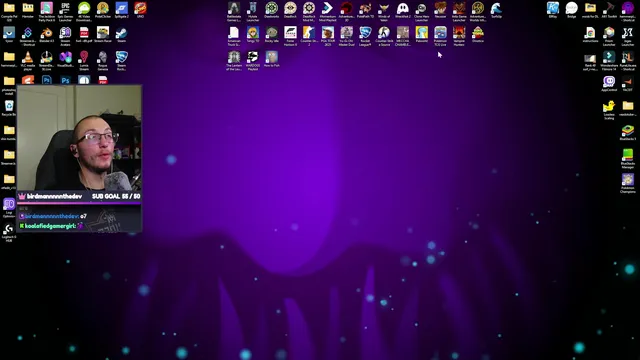The image size is (640, 360).
Task: Select the Clone Hero Launcher icon
Action: click(x=422, y=8)
